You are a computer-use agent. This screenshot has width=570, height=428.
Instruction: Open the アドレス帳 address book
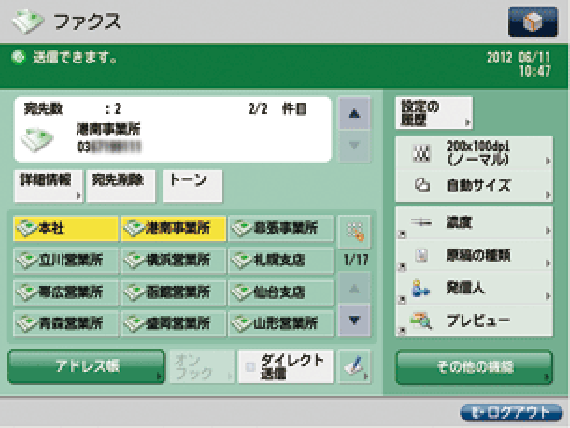[86, 367]
